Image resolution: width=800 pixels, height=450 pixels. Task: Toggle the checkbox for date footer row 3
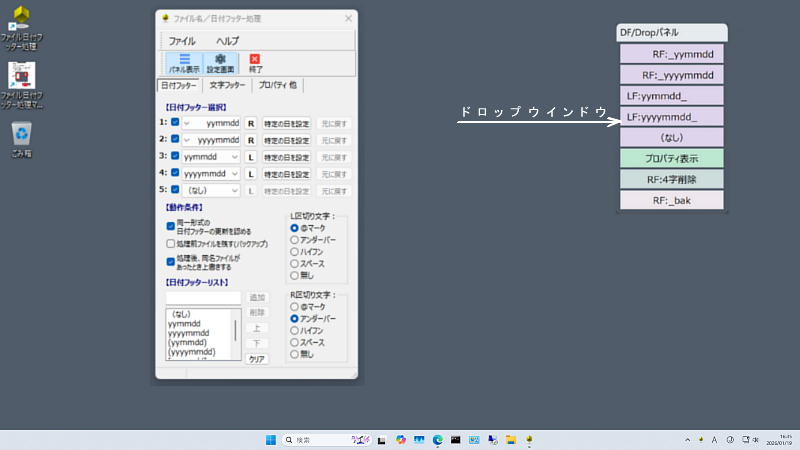pos(175,156)
